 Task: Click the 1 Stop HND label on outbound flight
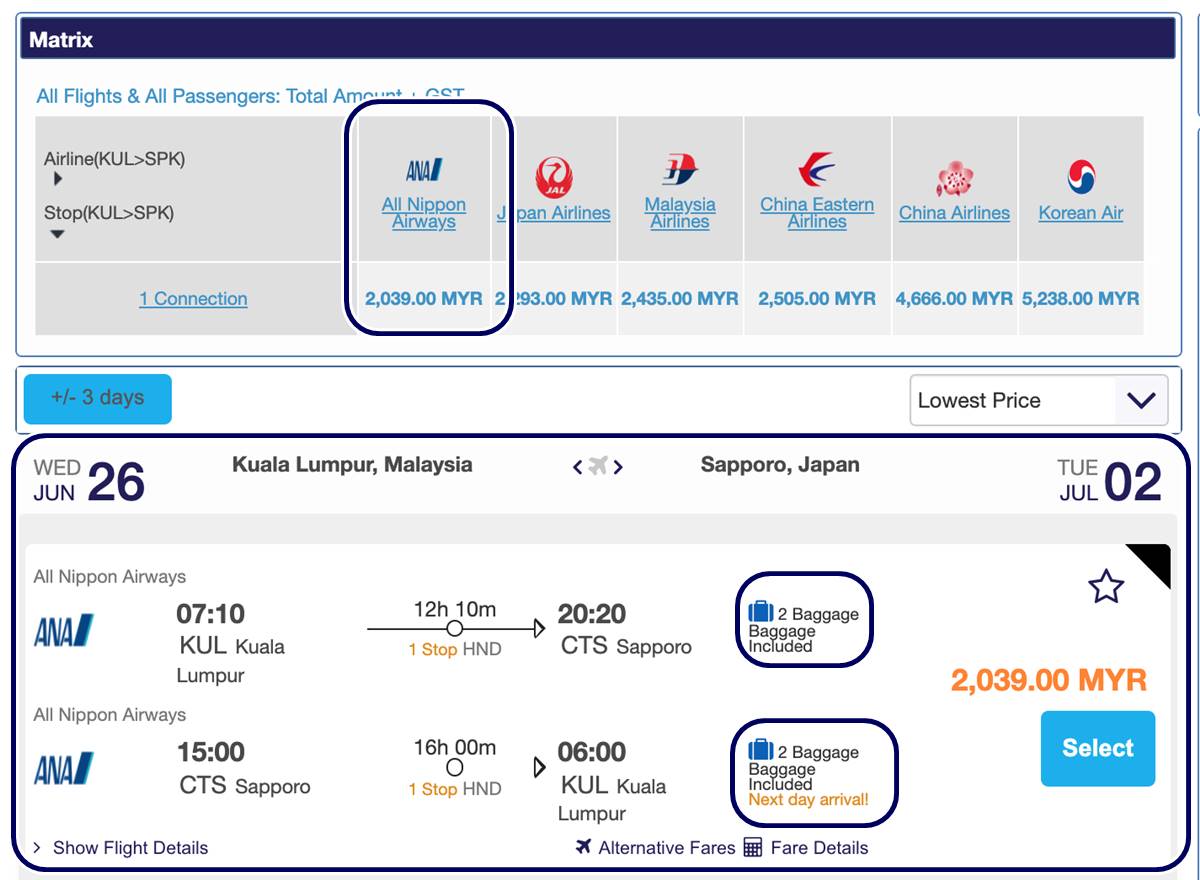455,650
